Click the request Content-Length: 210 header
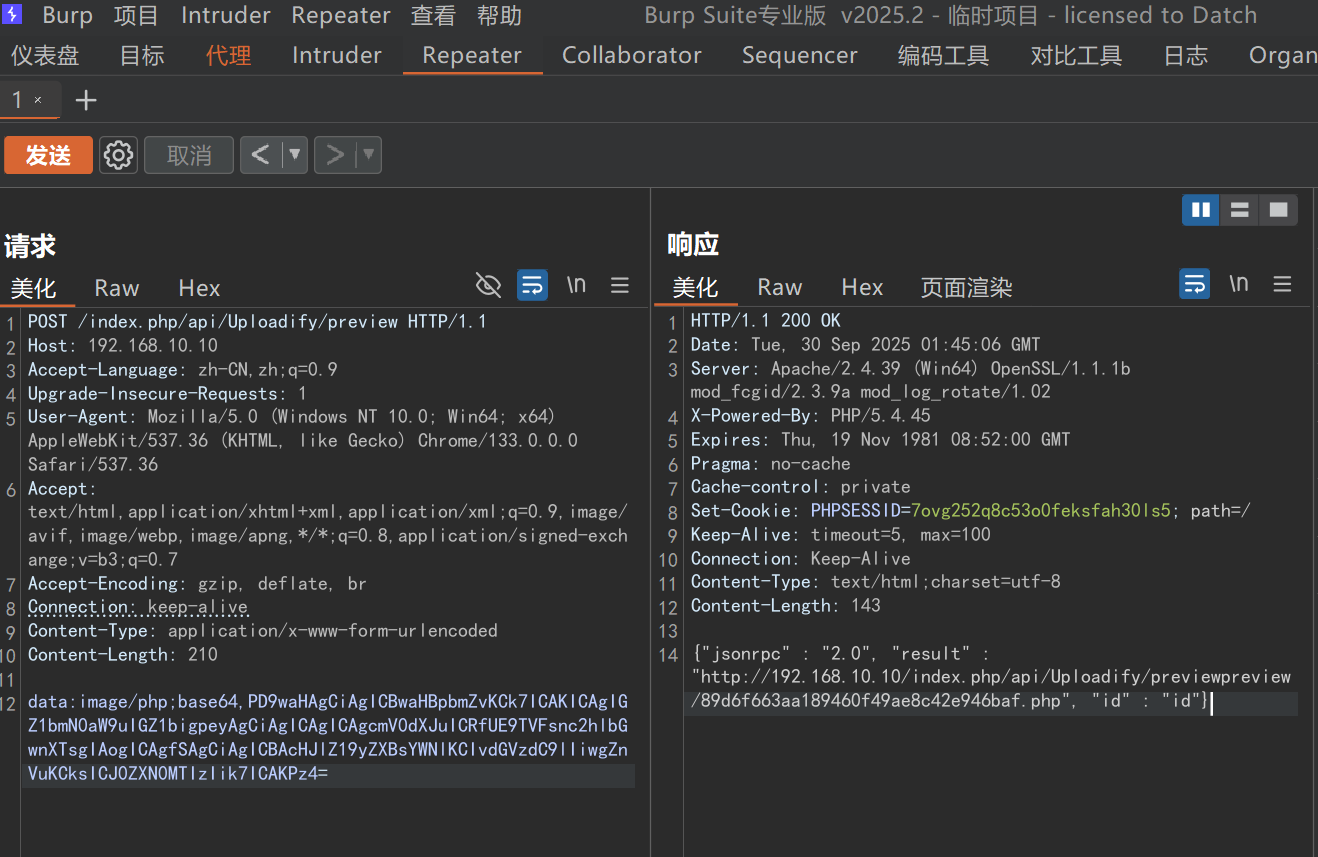Viewport: 1318px width, 857px height. pos(123,654)
